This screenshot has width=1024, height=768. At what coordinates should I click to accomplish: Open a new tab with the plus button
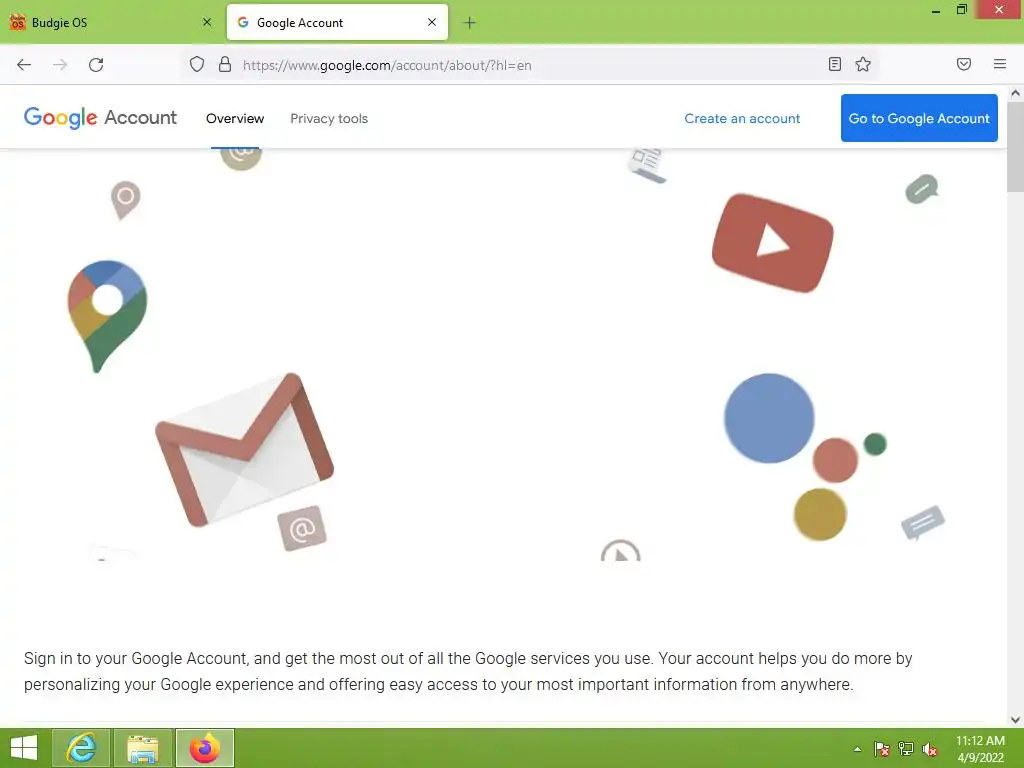click(x=469, y=23)
